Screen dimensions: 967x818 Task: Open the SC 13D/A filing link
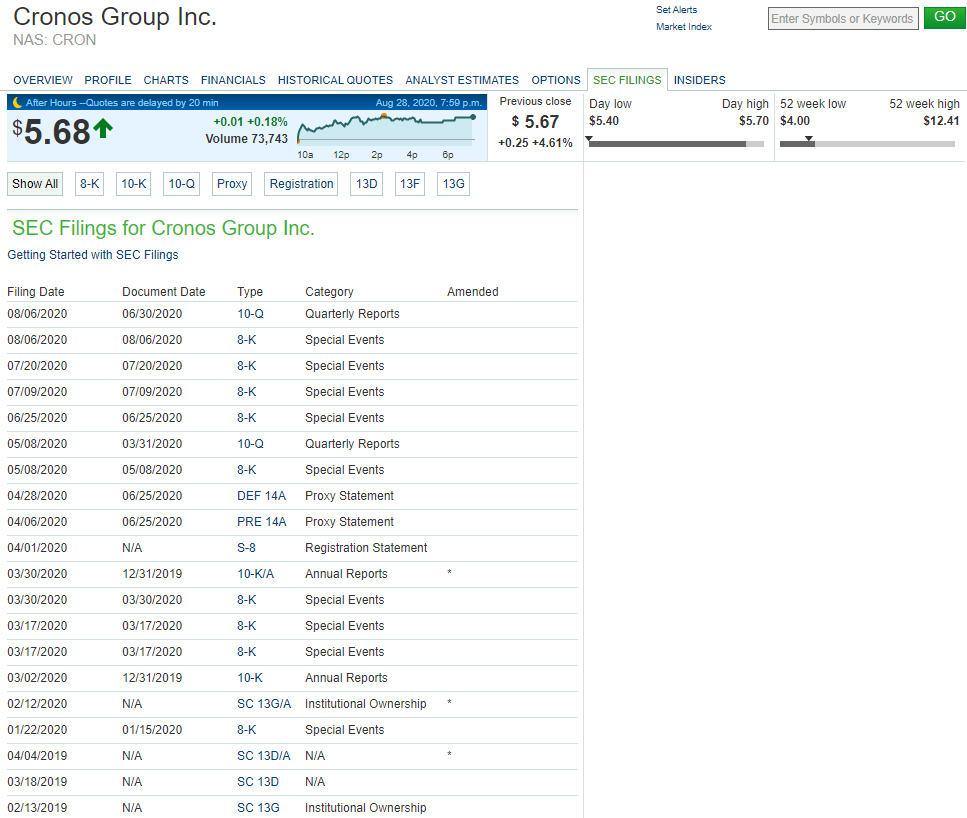(x=264, y=756)
